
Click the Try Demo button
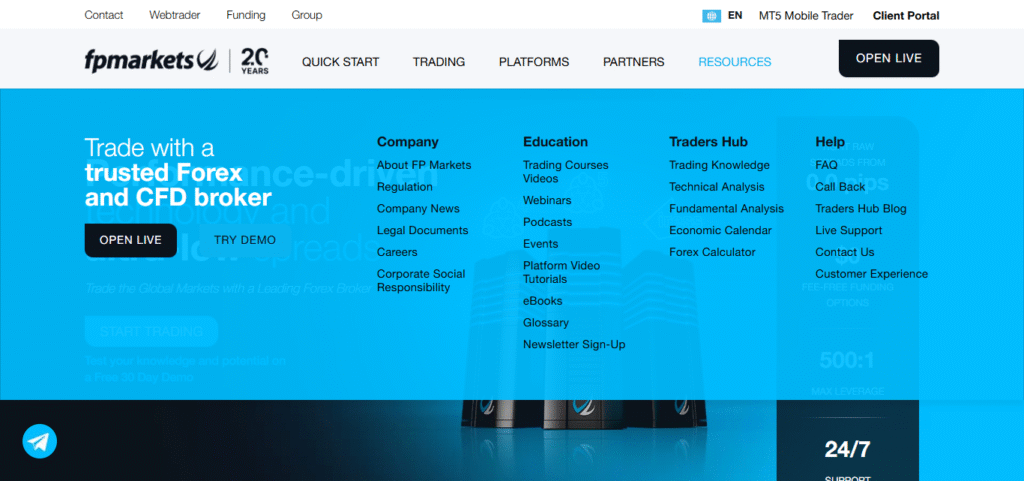pos(245,240)
